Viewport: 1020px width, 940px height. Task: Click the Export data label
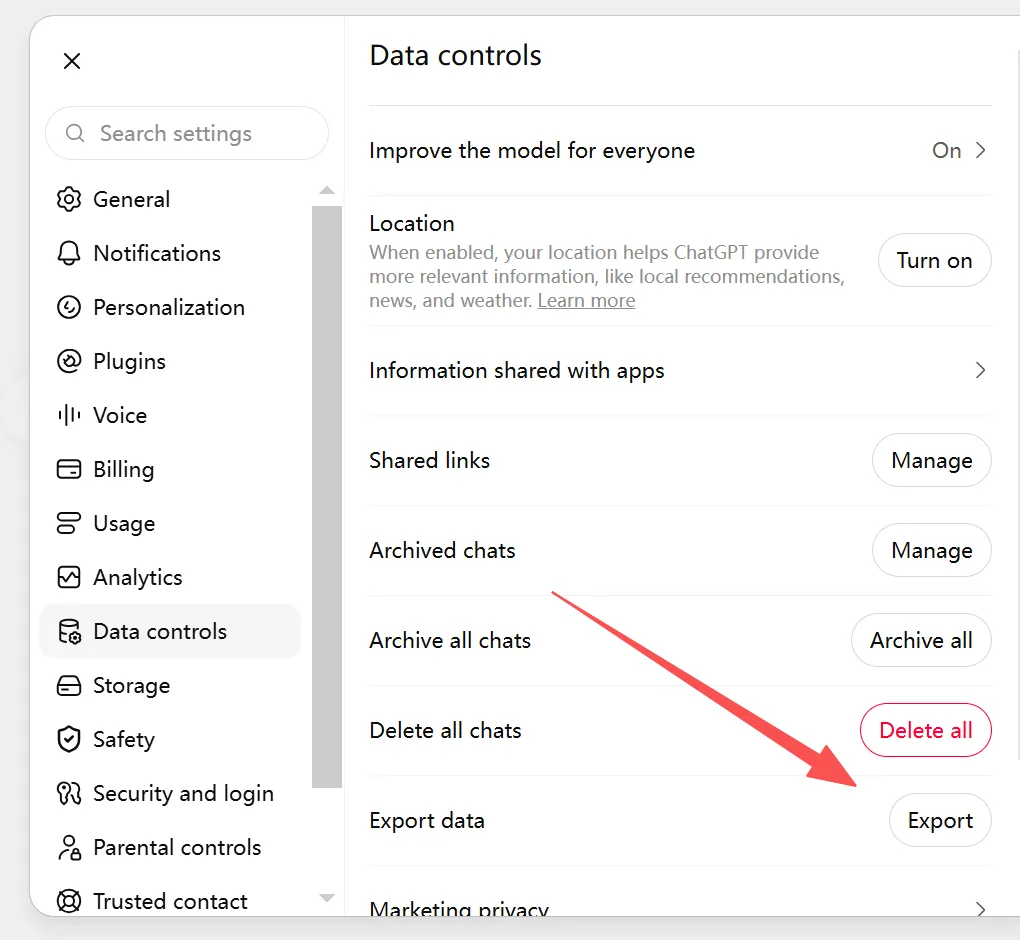coord(427,820)
